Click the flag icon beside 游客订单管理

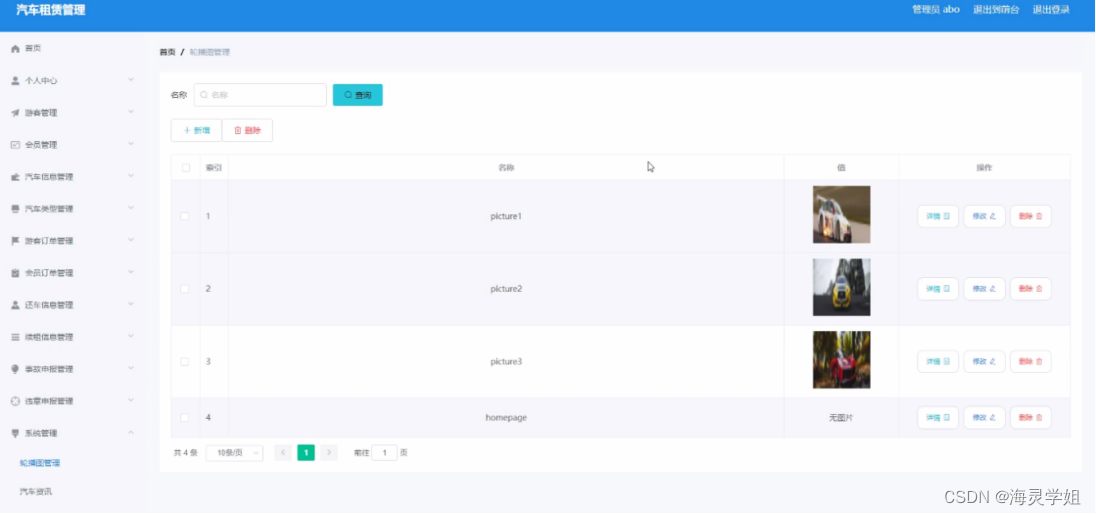pos(15,241)
